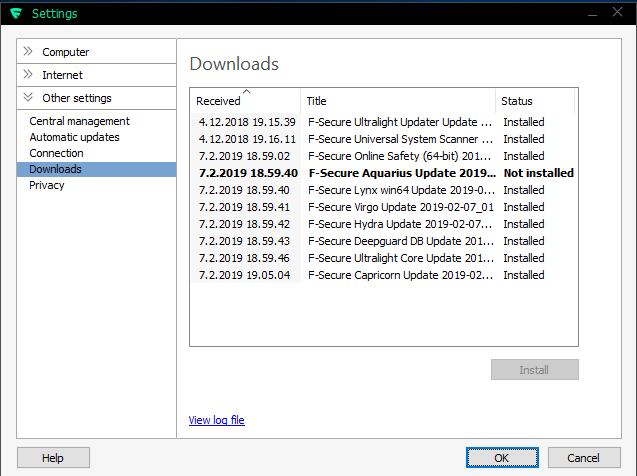Click the Not installed status cell

[x=539, y=173]
